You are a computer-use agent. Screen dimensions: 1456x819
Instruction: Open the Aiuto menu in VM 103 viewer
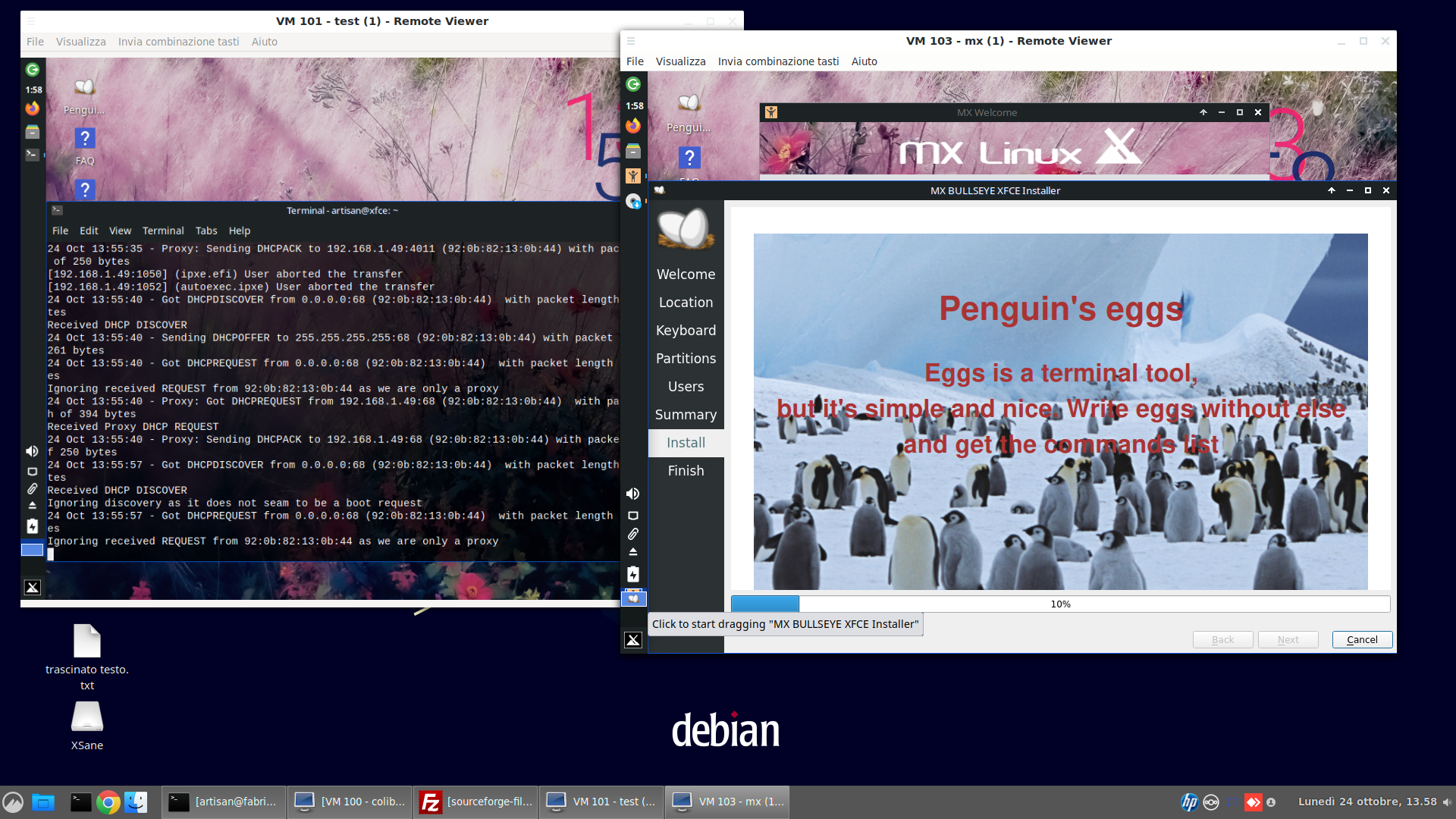864,61
